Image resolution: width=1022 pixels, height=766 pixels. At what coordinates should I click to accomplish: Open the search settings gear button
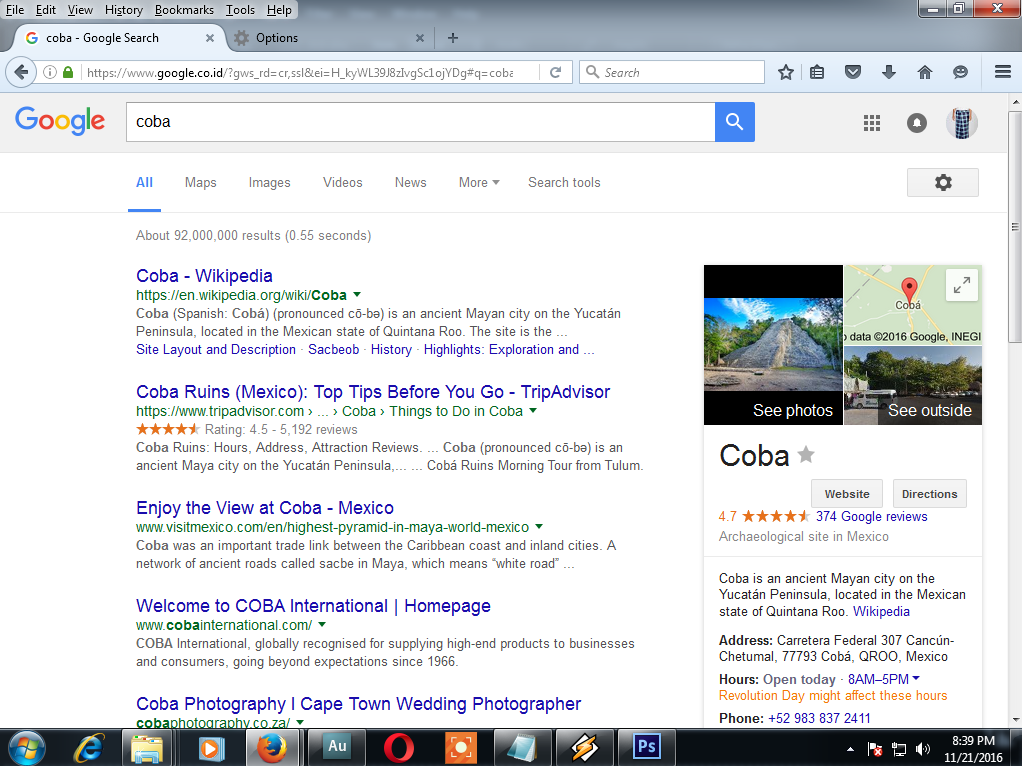point(942,183)
